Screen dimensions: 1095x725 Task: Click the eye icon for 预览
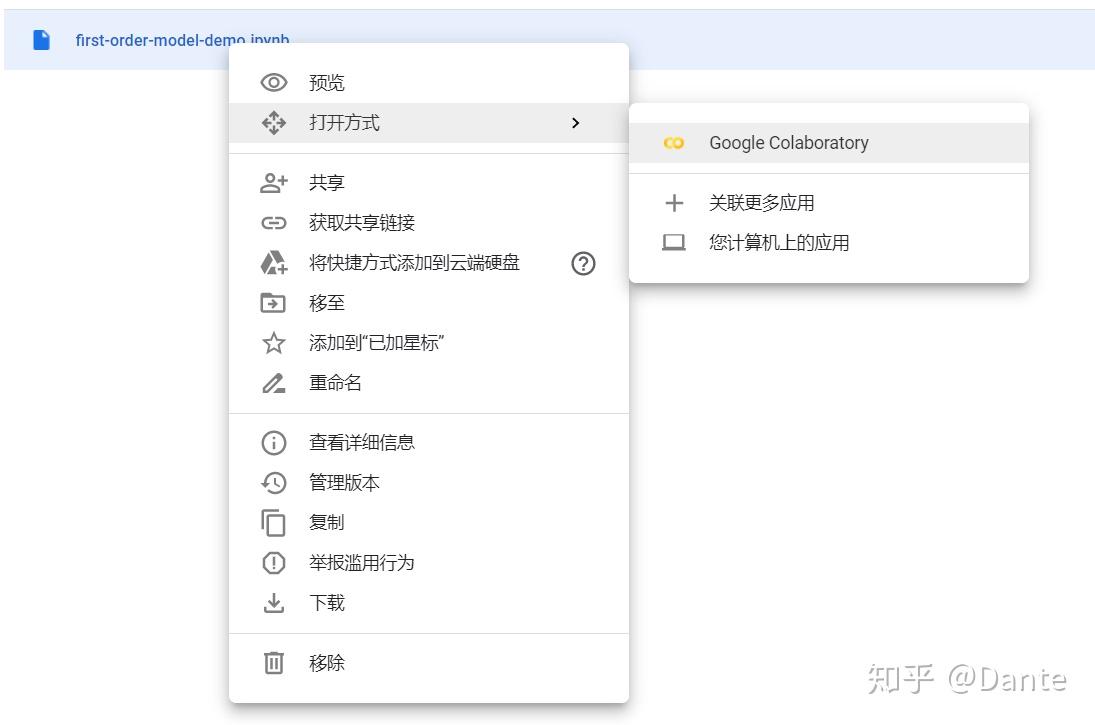pyautogui.click(x=273, y=82)
